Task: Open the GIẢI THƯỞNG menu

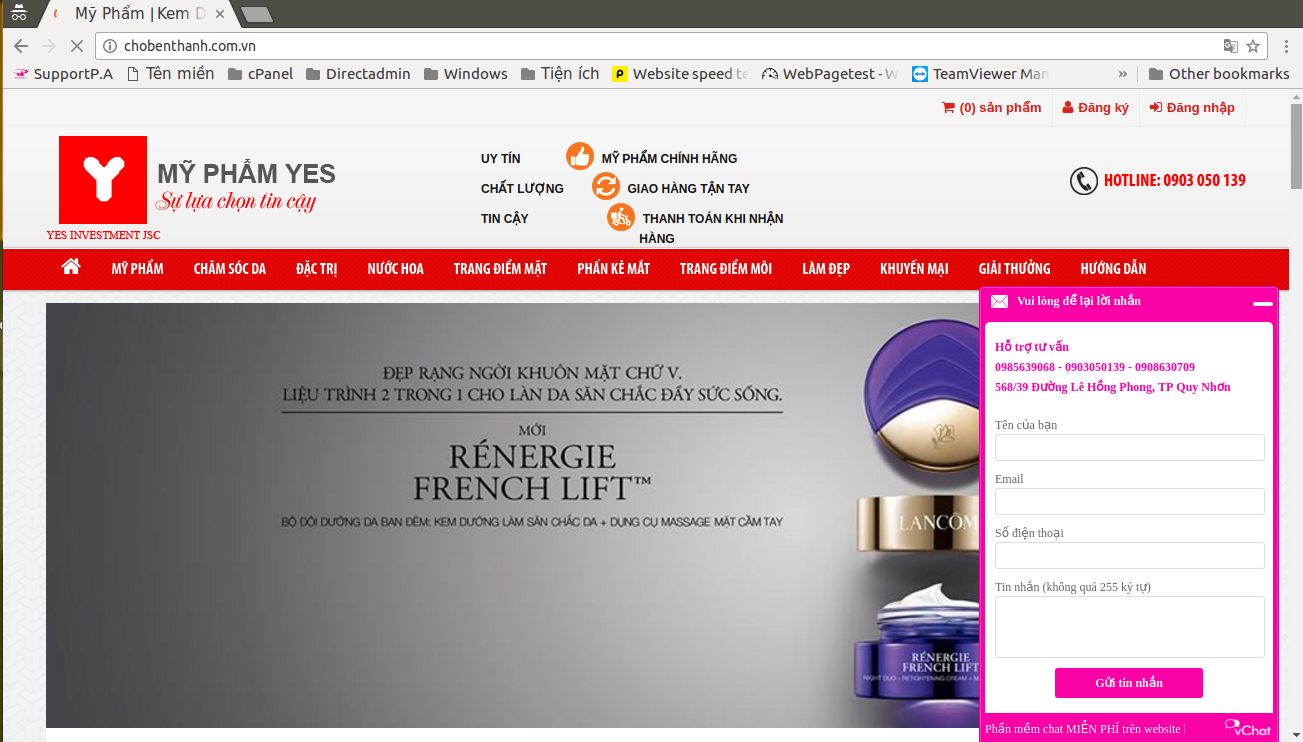Action: (1015, 269)
